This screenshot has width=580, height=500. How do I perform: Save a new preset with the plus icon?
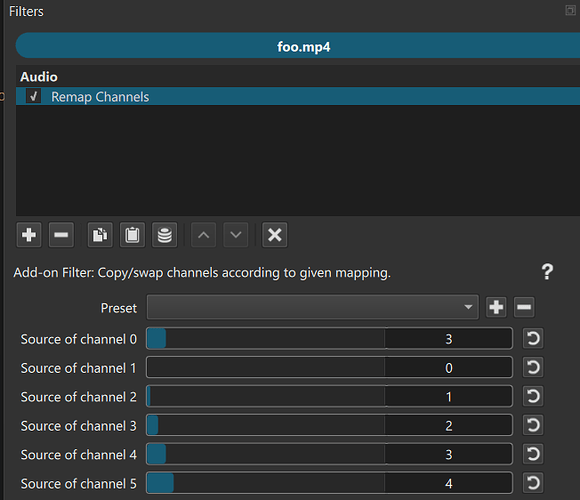click(496, 307)
